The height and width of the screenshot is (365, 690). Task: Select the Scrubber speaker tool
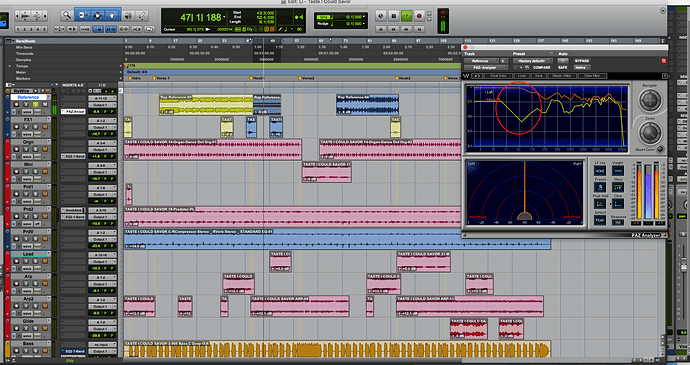[128, 16]
